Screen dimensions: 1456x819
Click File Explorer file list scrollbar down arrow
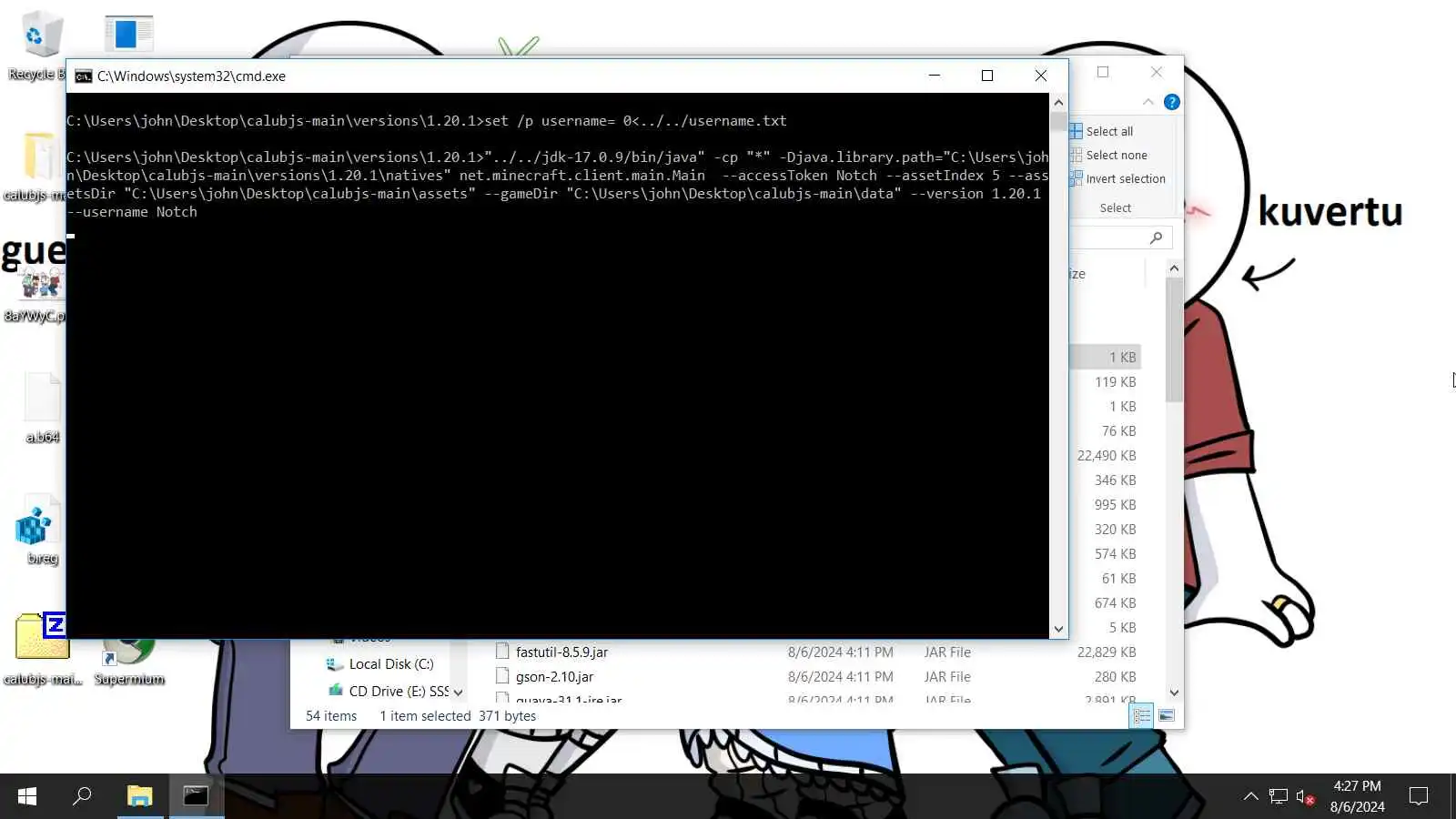coord(1174,693)
